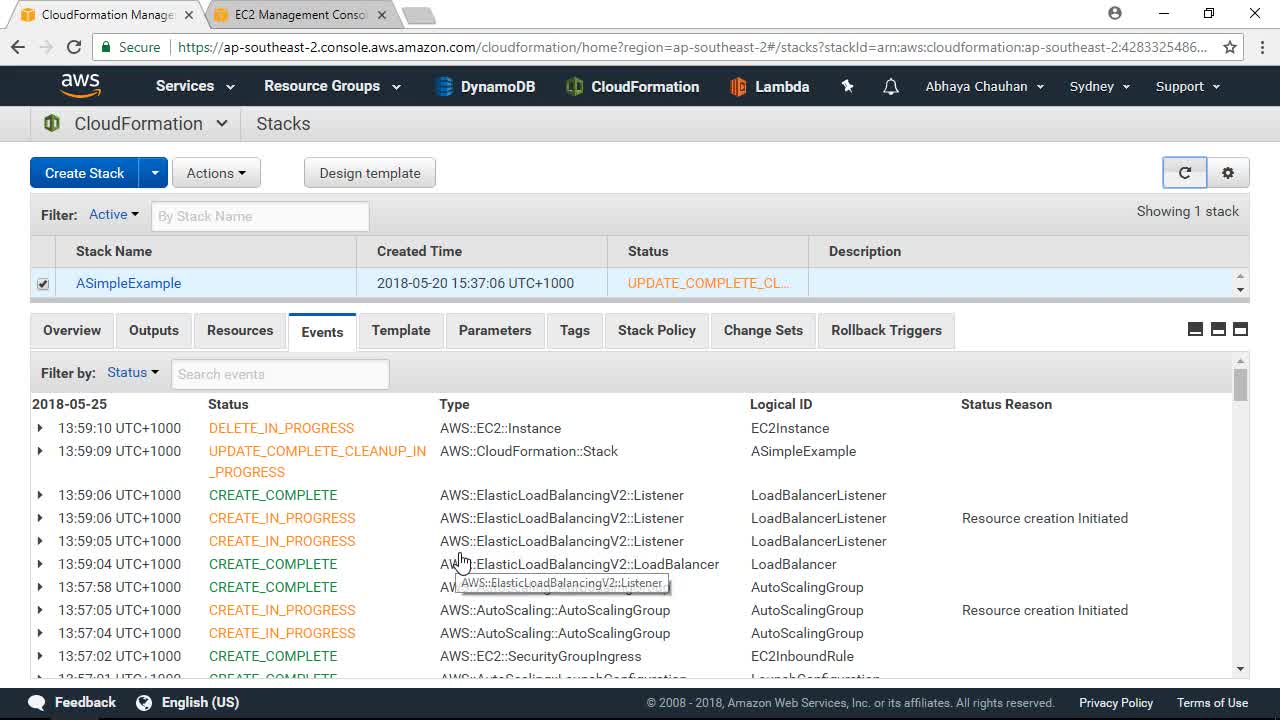Focus the By Stack Name filter field
This screenshot has height=720, width=1280.
[260, 216]
